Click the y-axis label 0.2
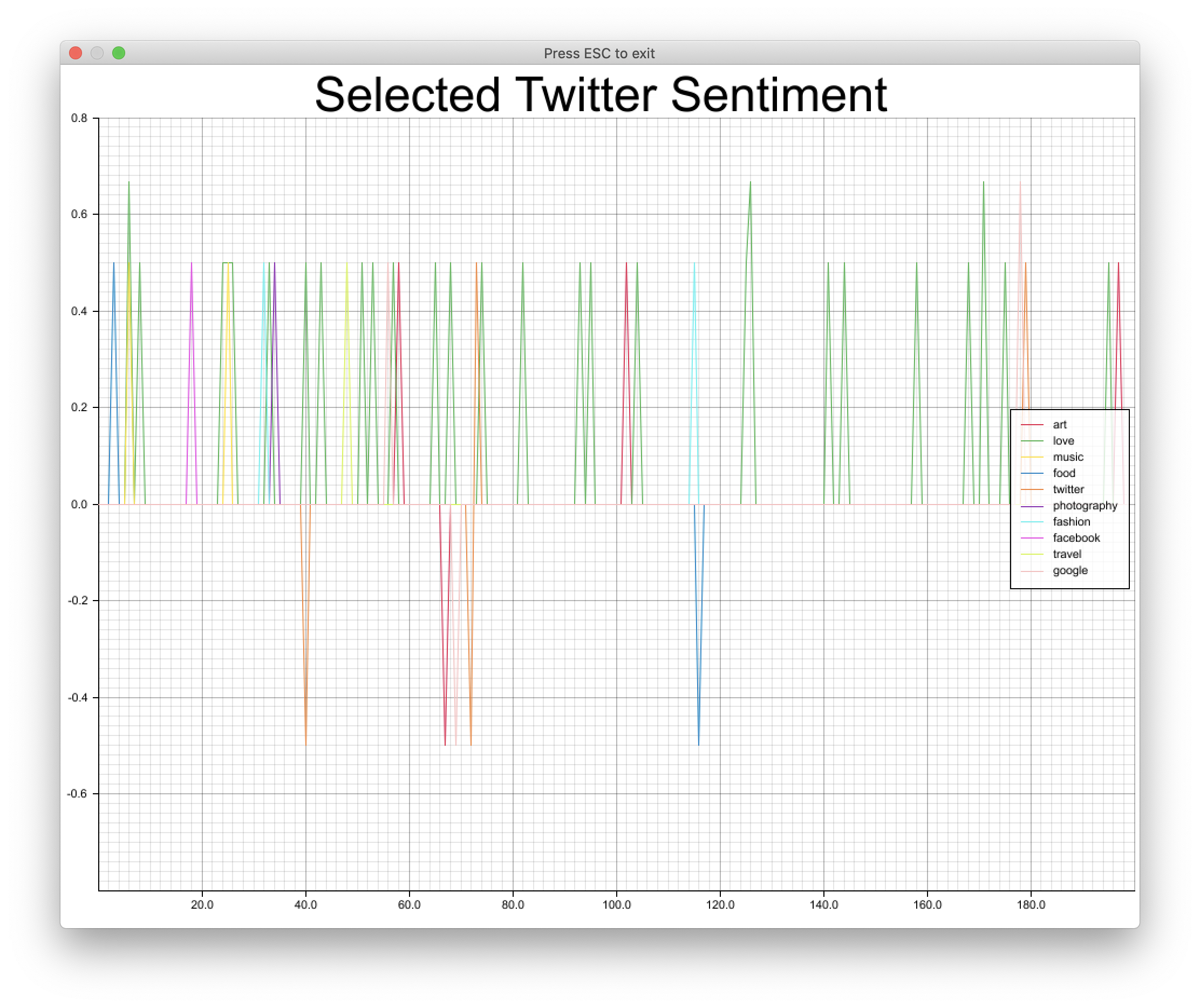The width and height of the screenshot is (1200, 1008). pyautogui.click(x=79, y=407)
